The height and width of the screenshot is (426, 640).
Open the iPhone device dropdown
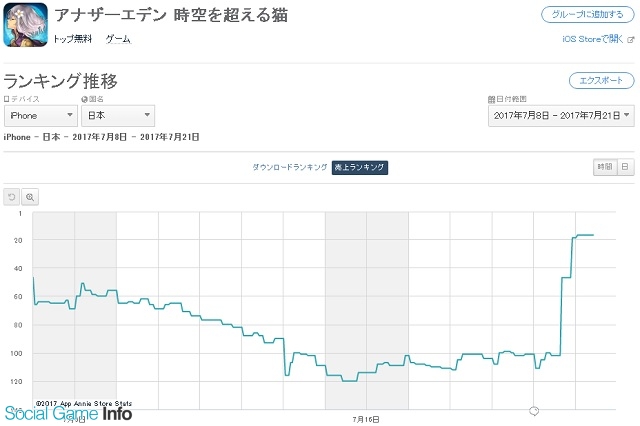point(41,115)
